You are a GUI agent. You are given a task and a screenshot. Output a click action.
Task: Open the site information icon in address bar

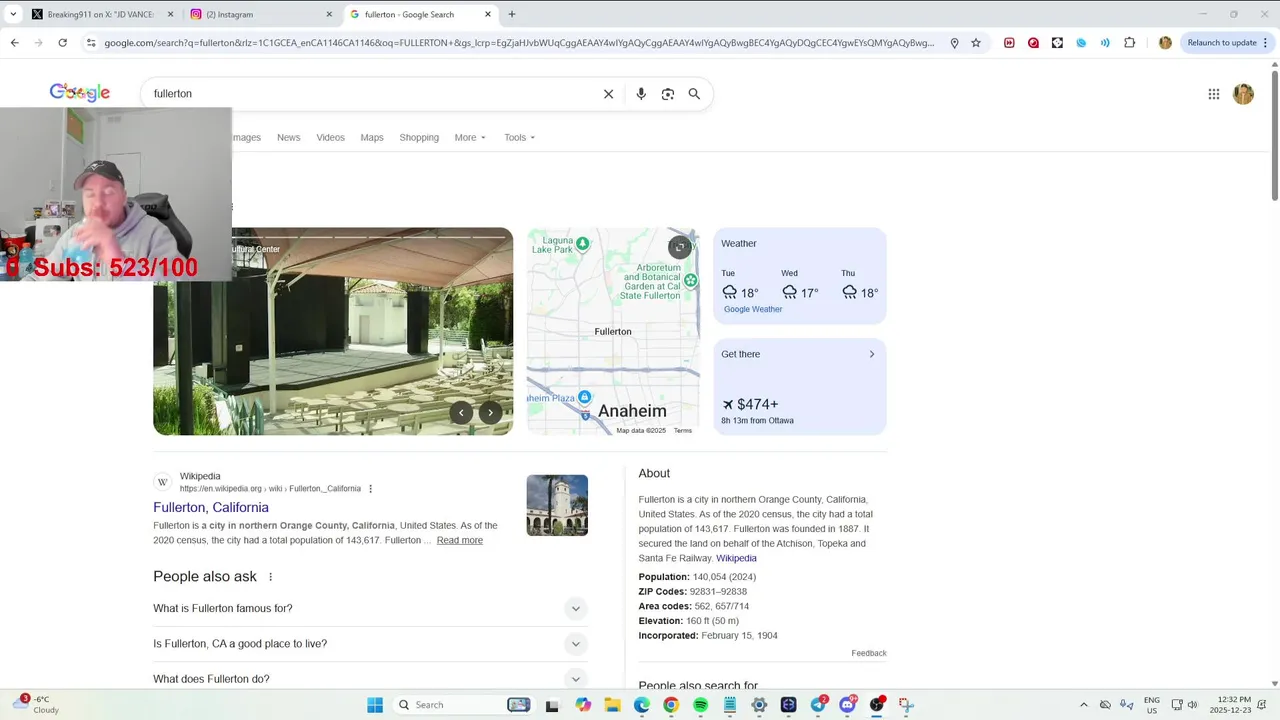[91, 43]
